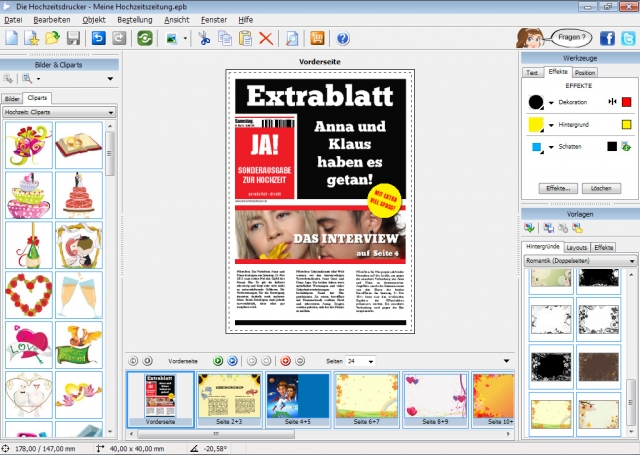640x455 pixels.
Task: Click the blue help question mark icon
Action: point(343,39)
